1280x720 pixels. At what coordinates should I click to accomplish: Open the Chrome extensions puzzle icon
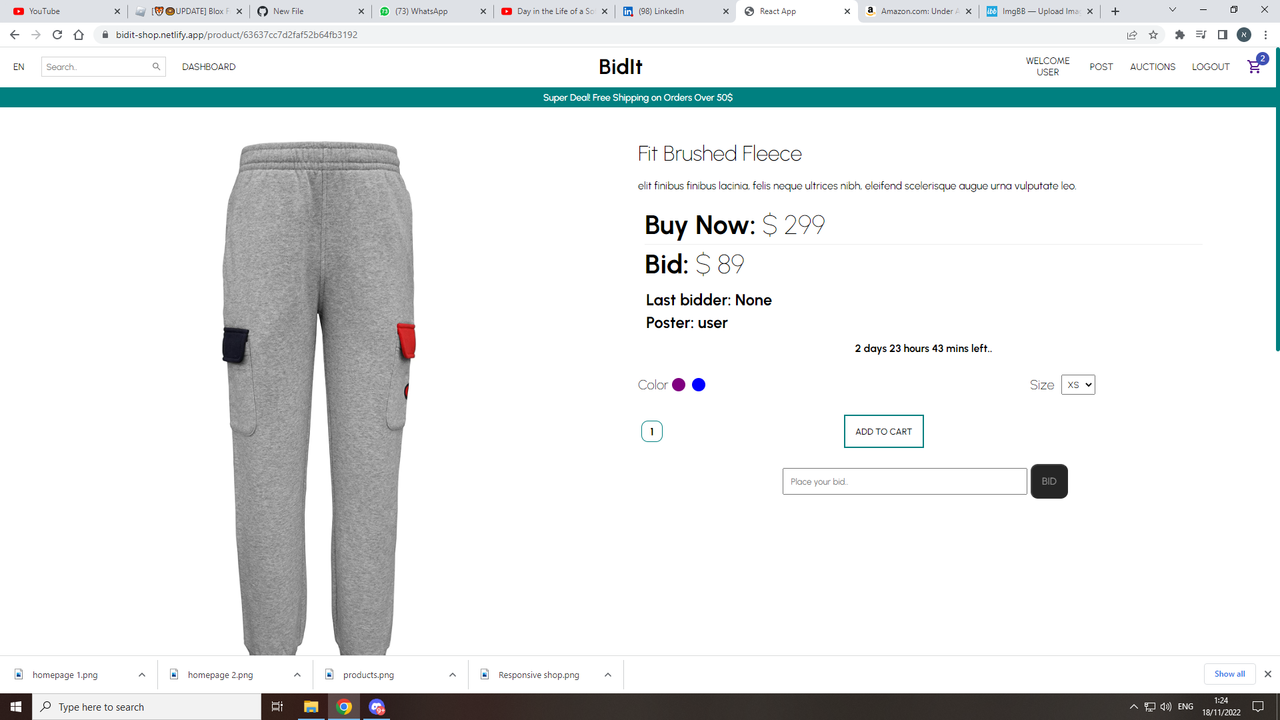coord(1179,34)
